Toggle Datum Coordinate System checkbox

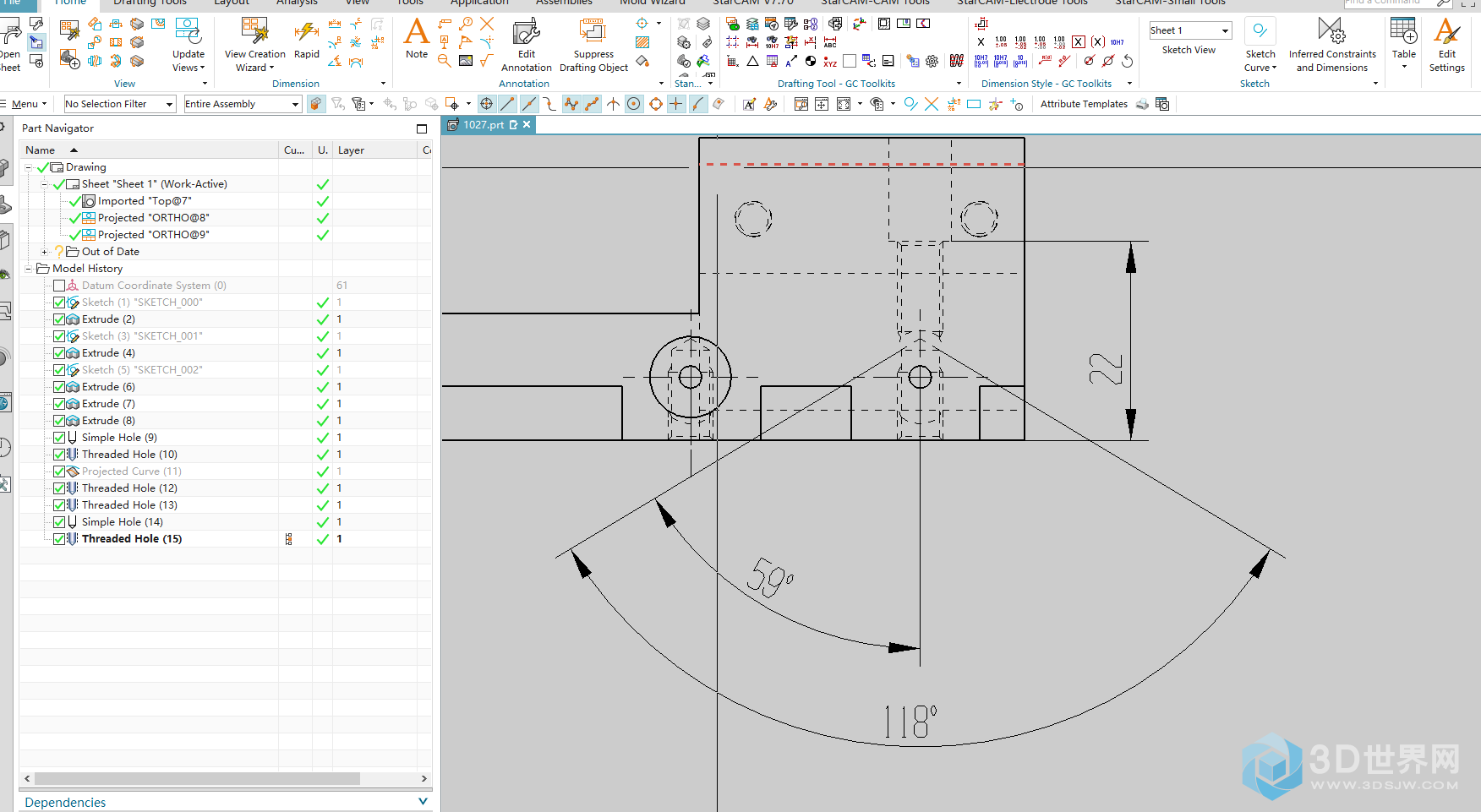pyautogui.click(x=59, y=286)
